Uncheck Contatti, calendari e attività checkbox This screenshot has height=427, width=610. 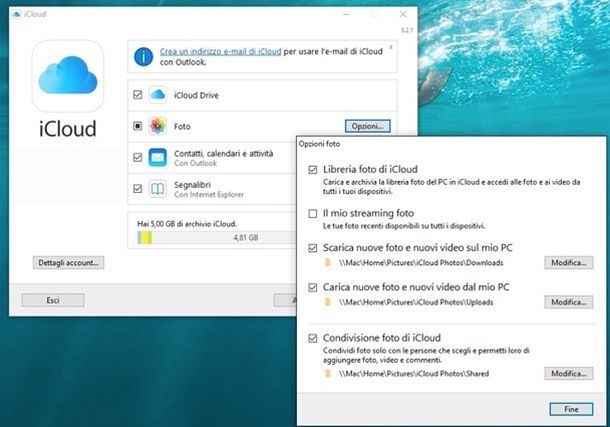pos(138,158)
